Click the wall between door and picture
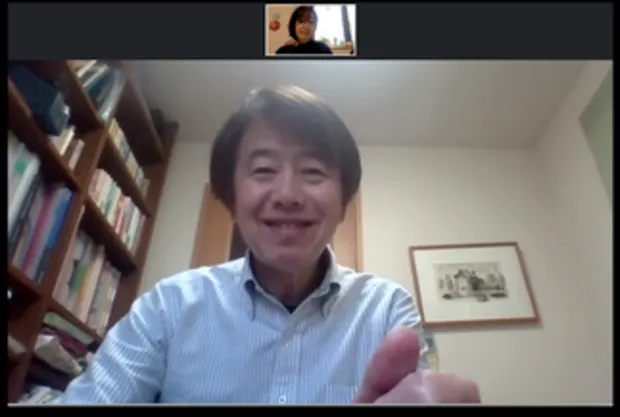Screen dimensions: 620x417 click(x=385, y=230)
